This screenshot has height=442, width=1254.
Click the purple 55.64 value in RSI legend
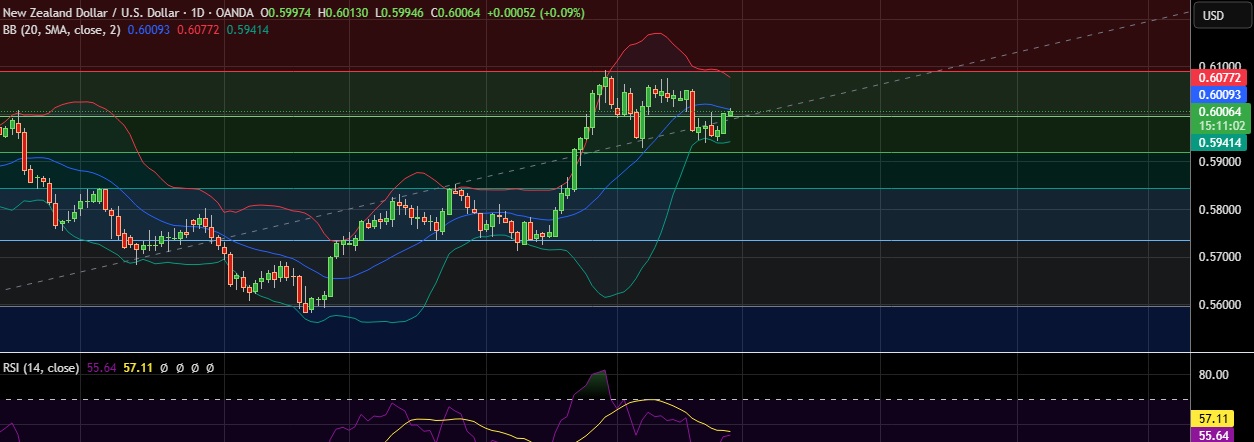click(x=102, y=368)
